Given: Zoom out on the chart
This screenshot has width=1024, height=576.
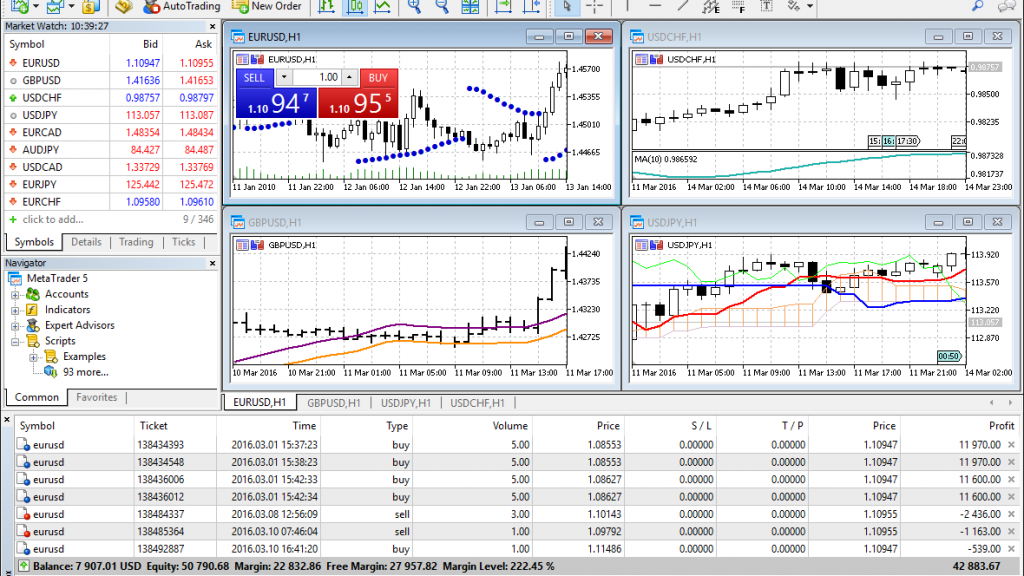Looking at the screenshot, I should click(x=443, y=6).
